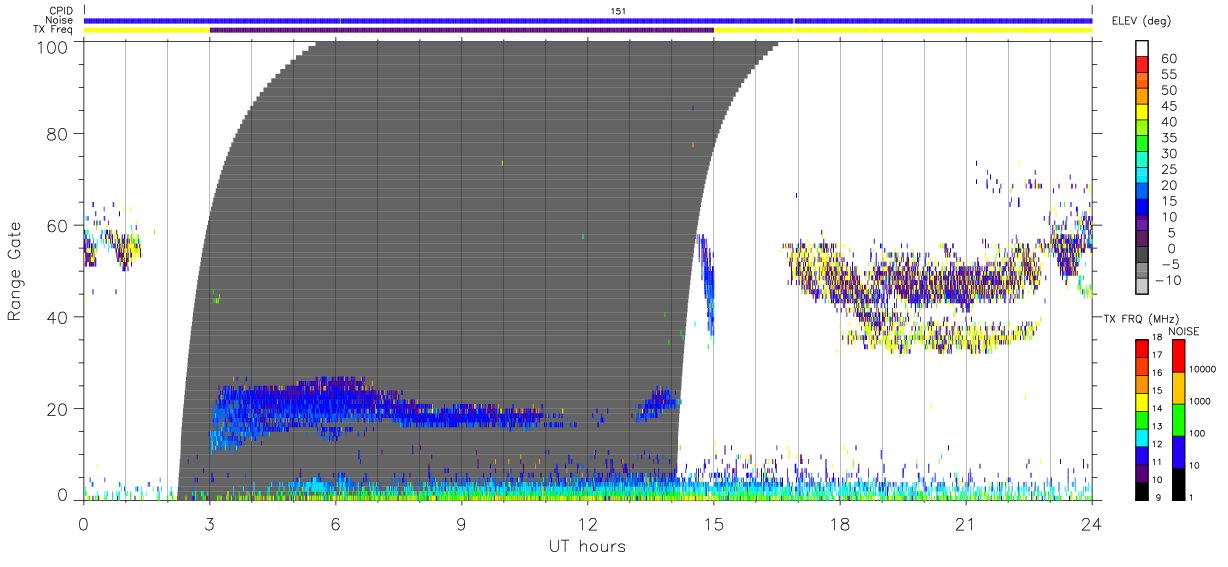Click the '10000' label on the NOISE scale
1228x567 pixels.
(x=1204, y=371)
